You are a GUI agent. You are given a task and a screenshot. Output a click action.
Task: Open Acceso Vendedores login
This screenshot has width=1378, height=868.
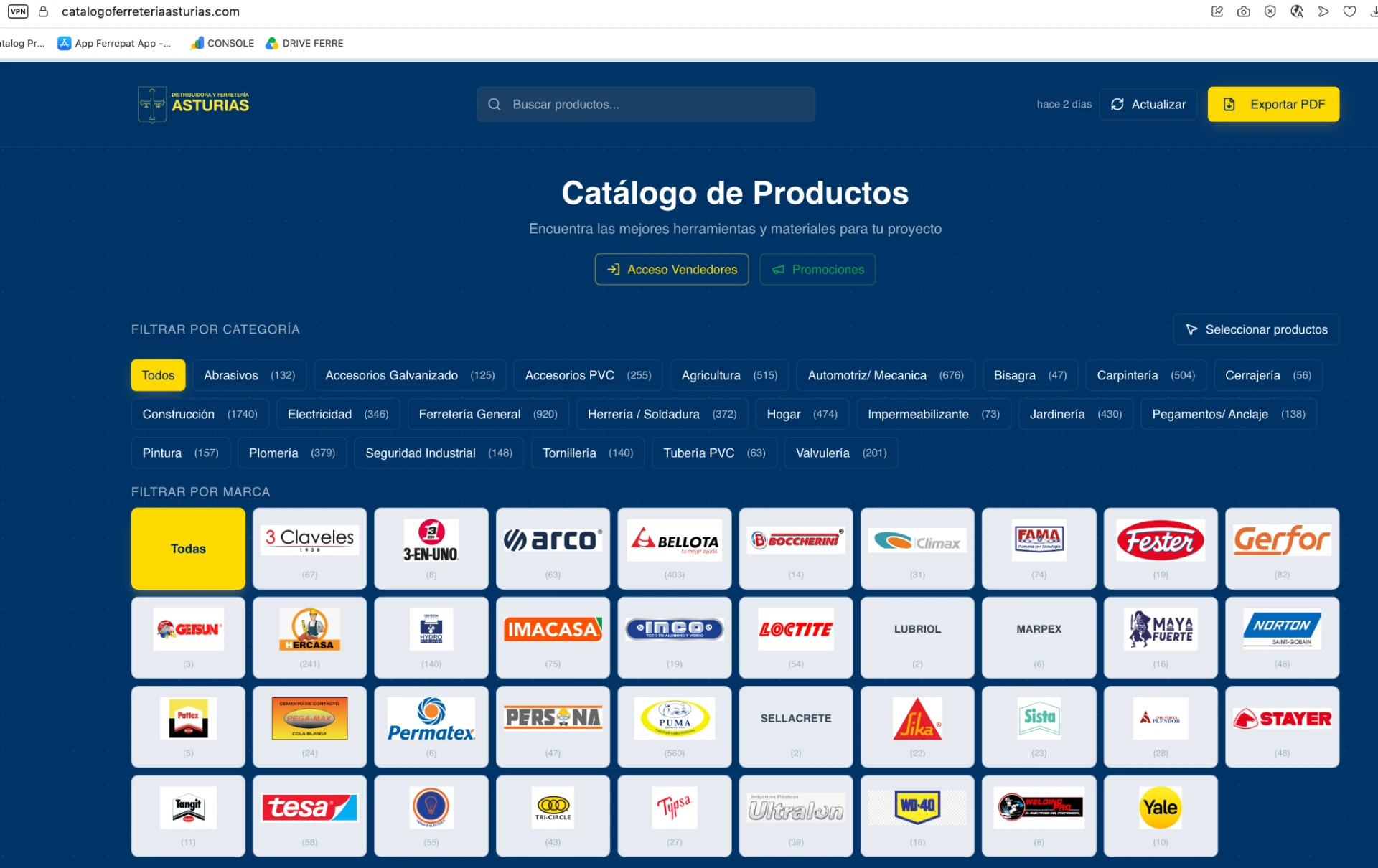click(672, 269)
